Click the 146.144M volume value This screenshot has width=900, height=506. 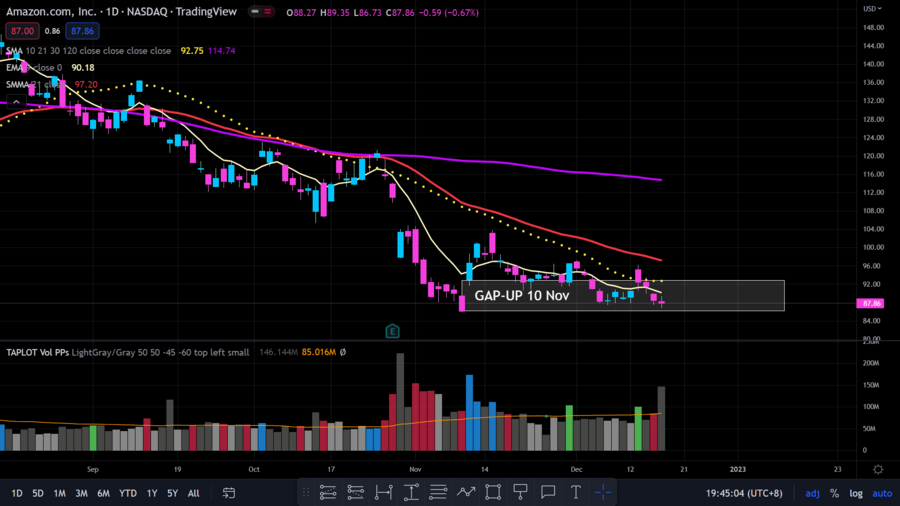tap(278, 352)
